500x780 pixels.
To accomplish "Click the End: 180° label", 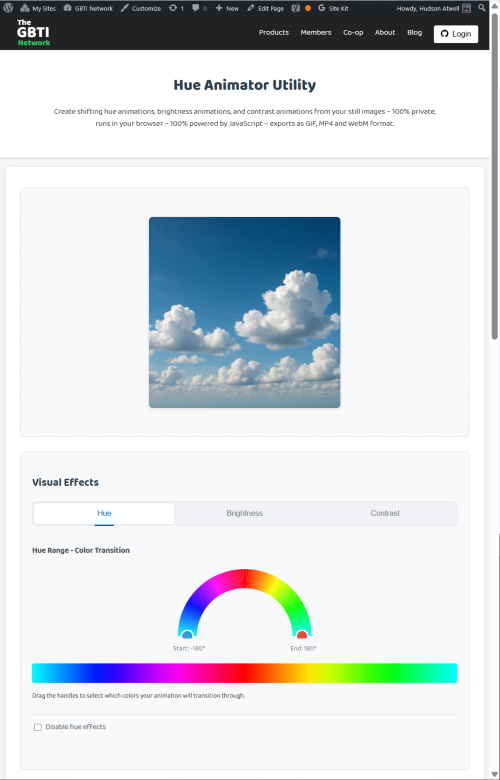I will 303,649.
